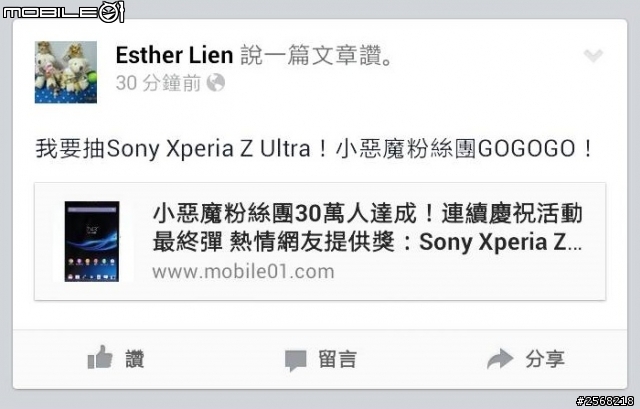Click the comment speech bubble icon
Image resolution: width=640 pixels, height=409 pixels.
pyautogui.click(x=295, y=360)
